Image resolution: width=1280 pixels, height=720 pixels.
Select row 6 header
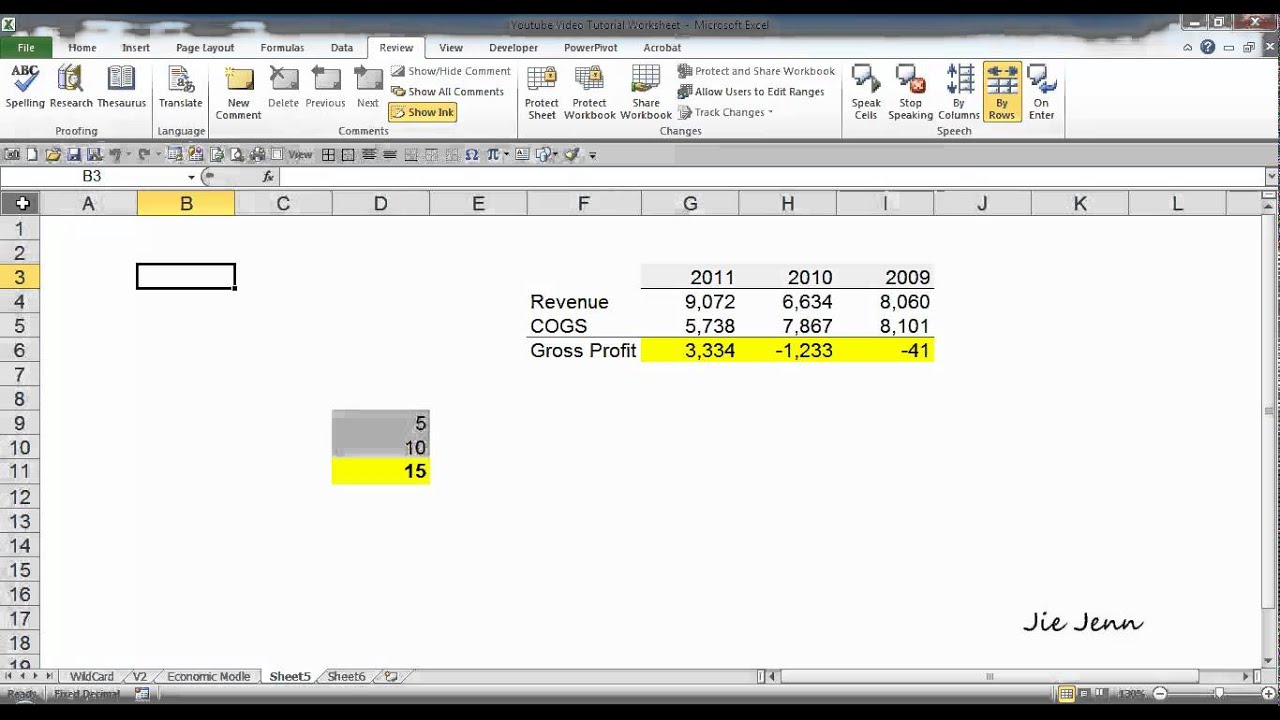[20, 350]
